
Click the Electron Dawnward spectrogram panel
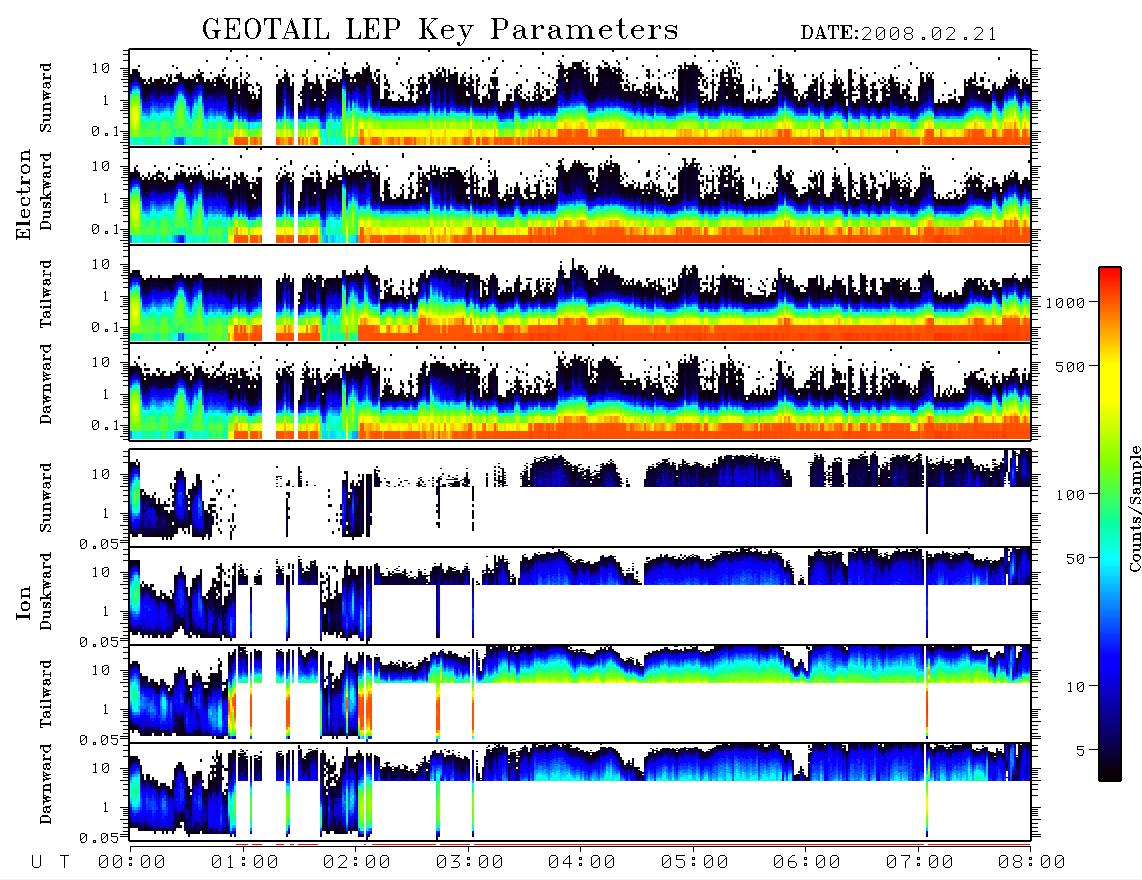[580, 391]
